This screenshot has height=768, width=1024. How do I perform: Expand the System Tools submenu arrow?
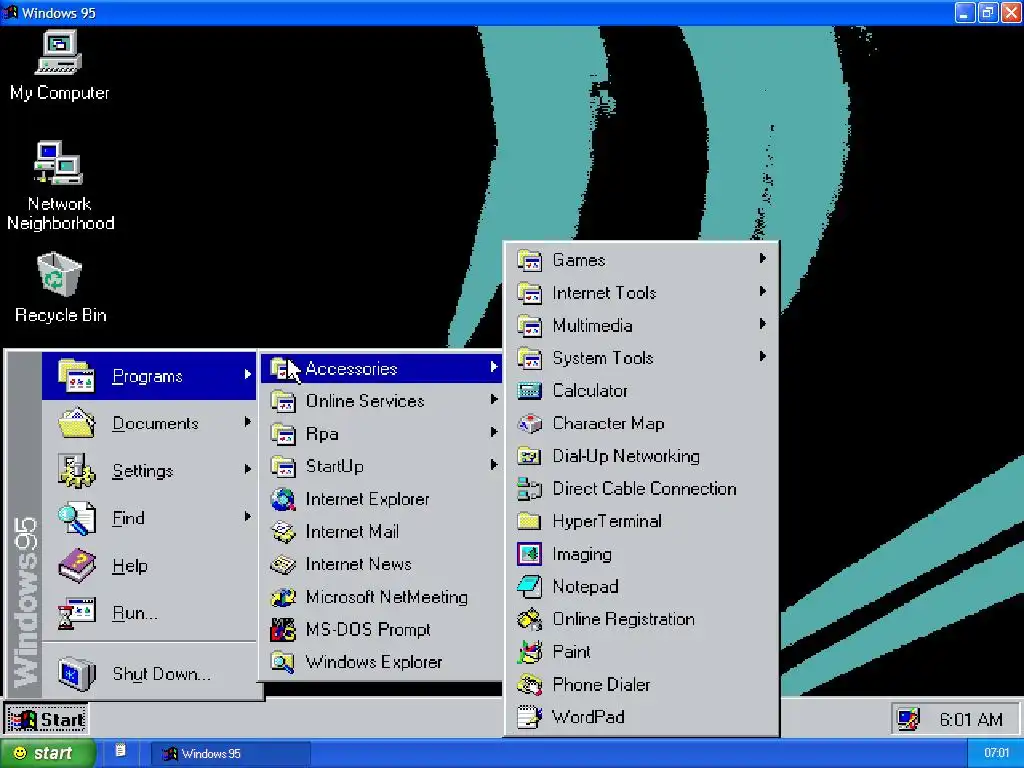[762, 357]
